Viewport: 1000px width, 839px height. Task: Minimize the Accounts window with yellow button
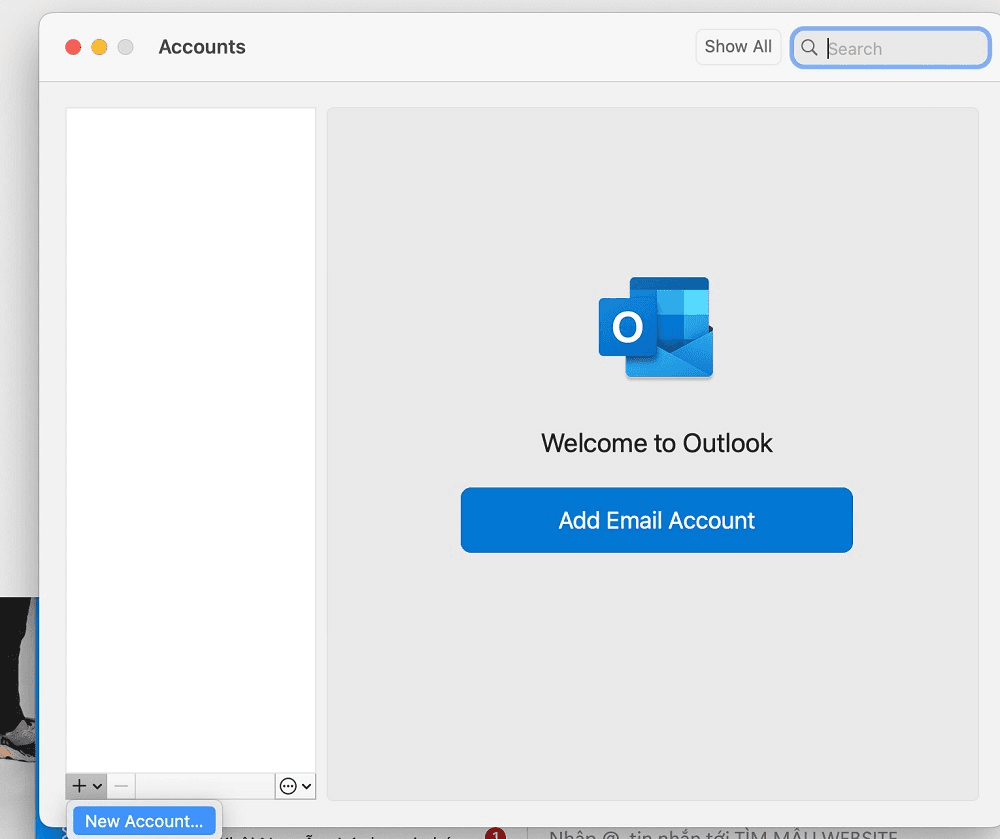pyautogui.click(x=99, y=47)
